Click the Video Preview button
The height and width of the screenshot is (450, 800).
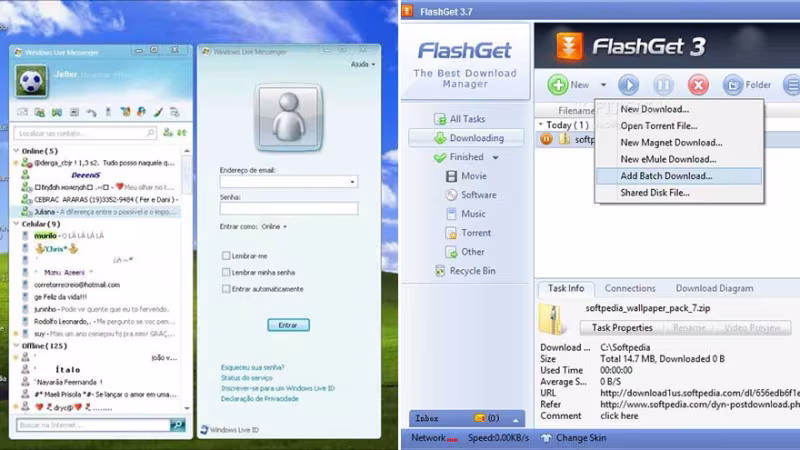tap(753, 328)
